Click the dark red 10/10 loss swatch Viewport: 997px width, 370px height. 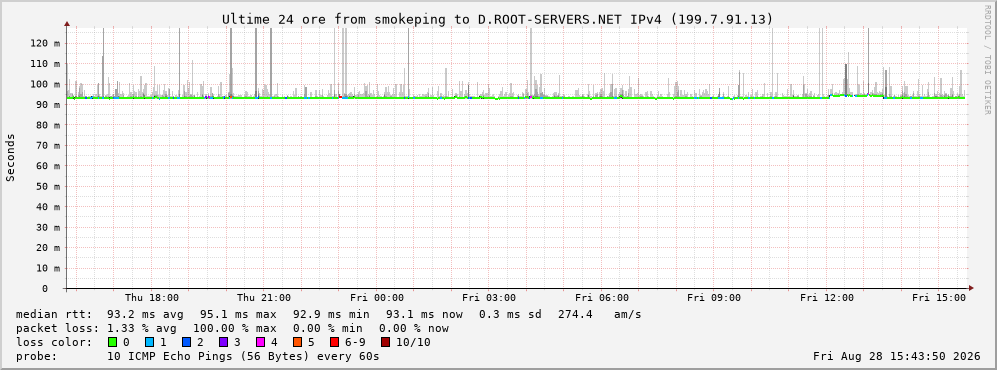[385, 342]
